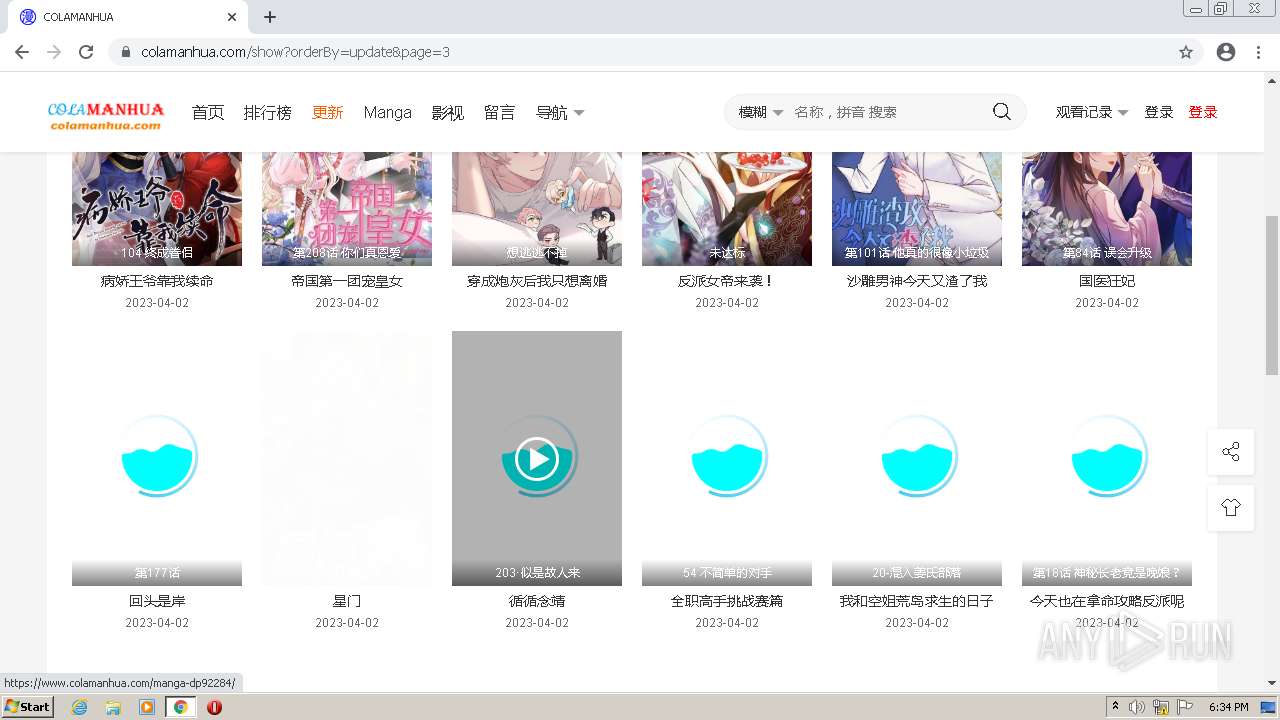Open 星门 title link

tap(347, 601)
